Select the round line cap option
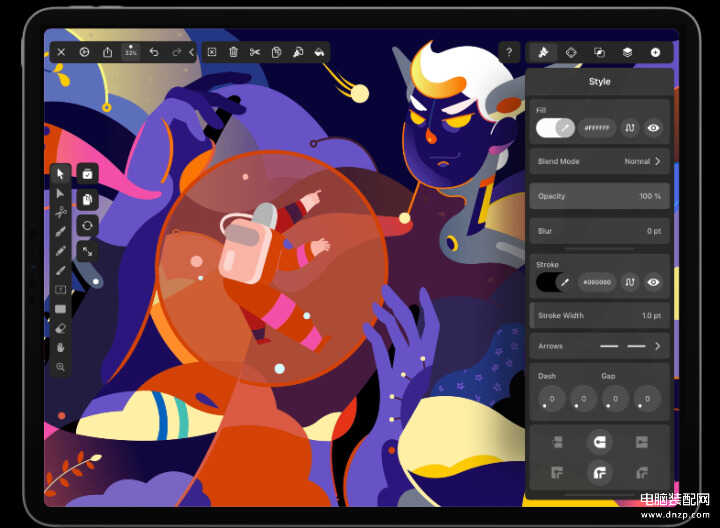The width and height of the screenshot is (720, 528). coord(600,442)
